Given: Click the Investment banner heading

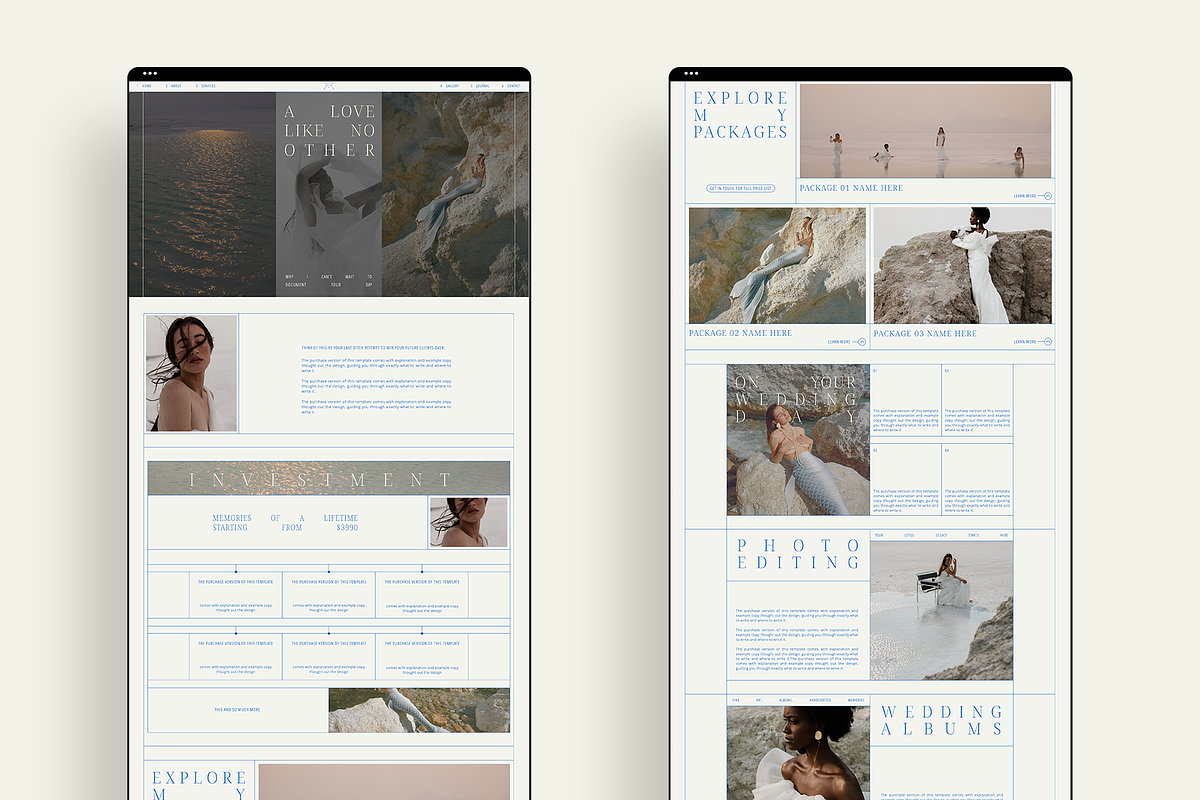Looking at the screenshot, I should [321, 480].
